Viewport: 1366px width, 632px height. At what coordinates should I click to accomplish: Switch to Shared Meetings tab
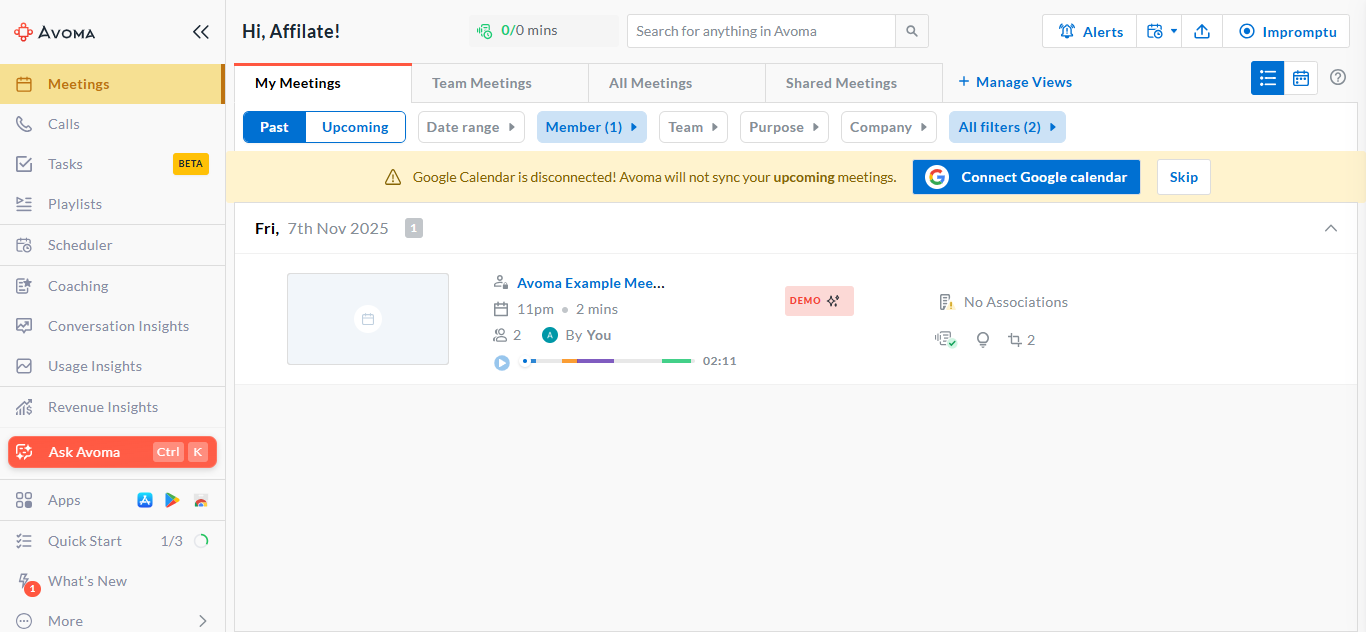pyautogui.click(x=854, y=83)
